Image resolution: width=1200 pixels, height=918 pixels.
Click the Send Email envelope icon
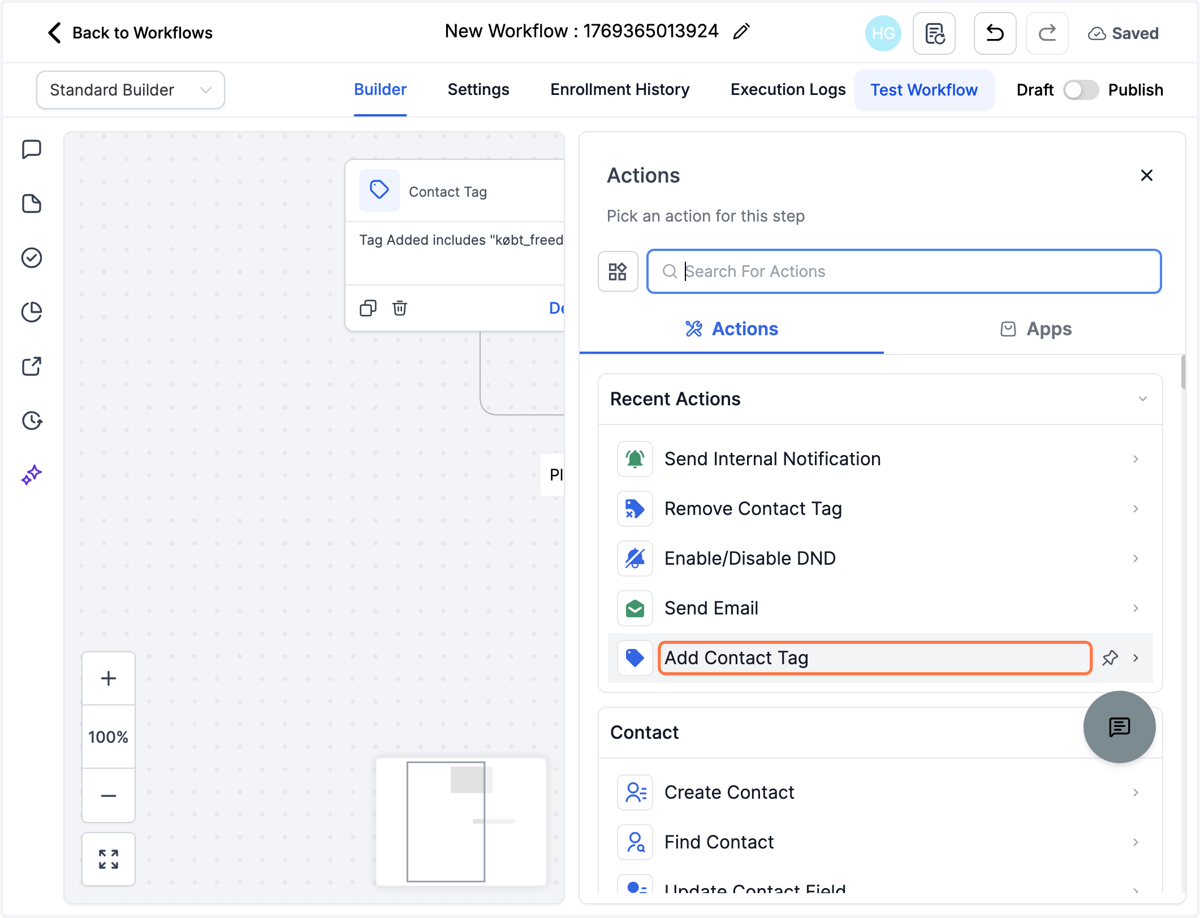[x=635, y=608]
